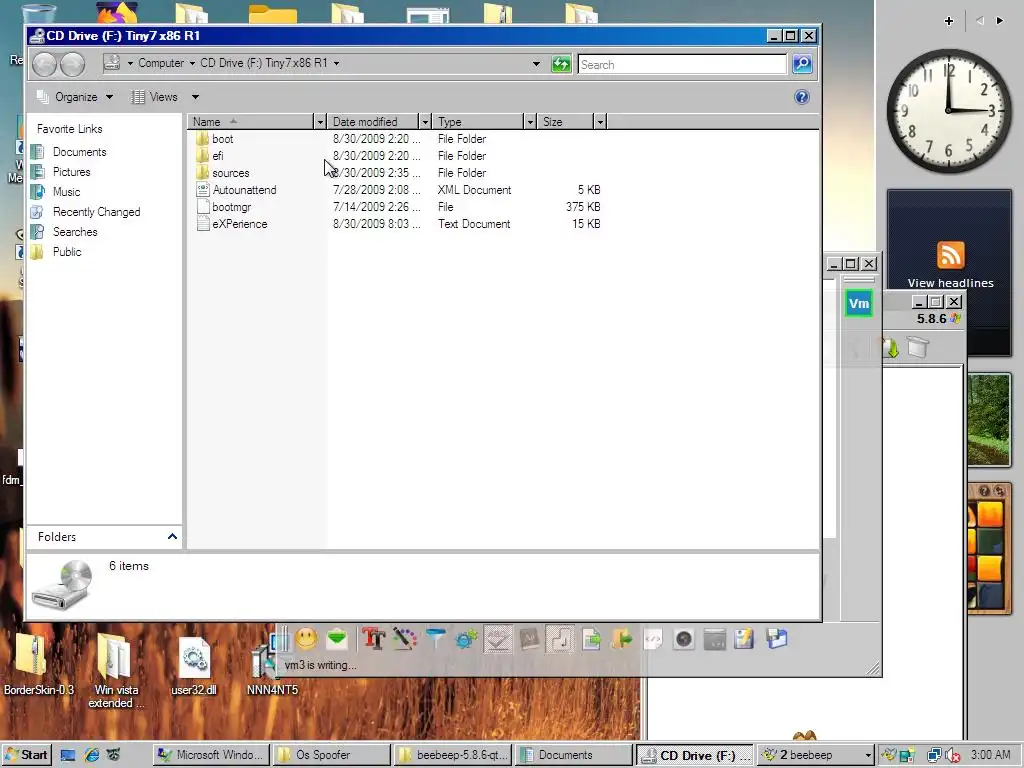Sort by Date modified column header
The width and height of the screenshot is (1024, 768).
373,122
